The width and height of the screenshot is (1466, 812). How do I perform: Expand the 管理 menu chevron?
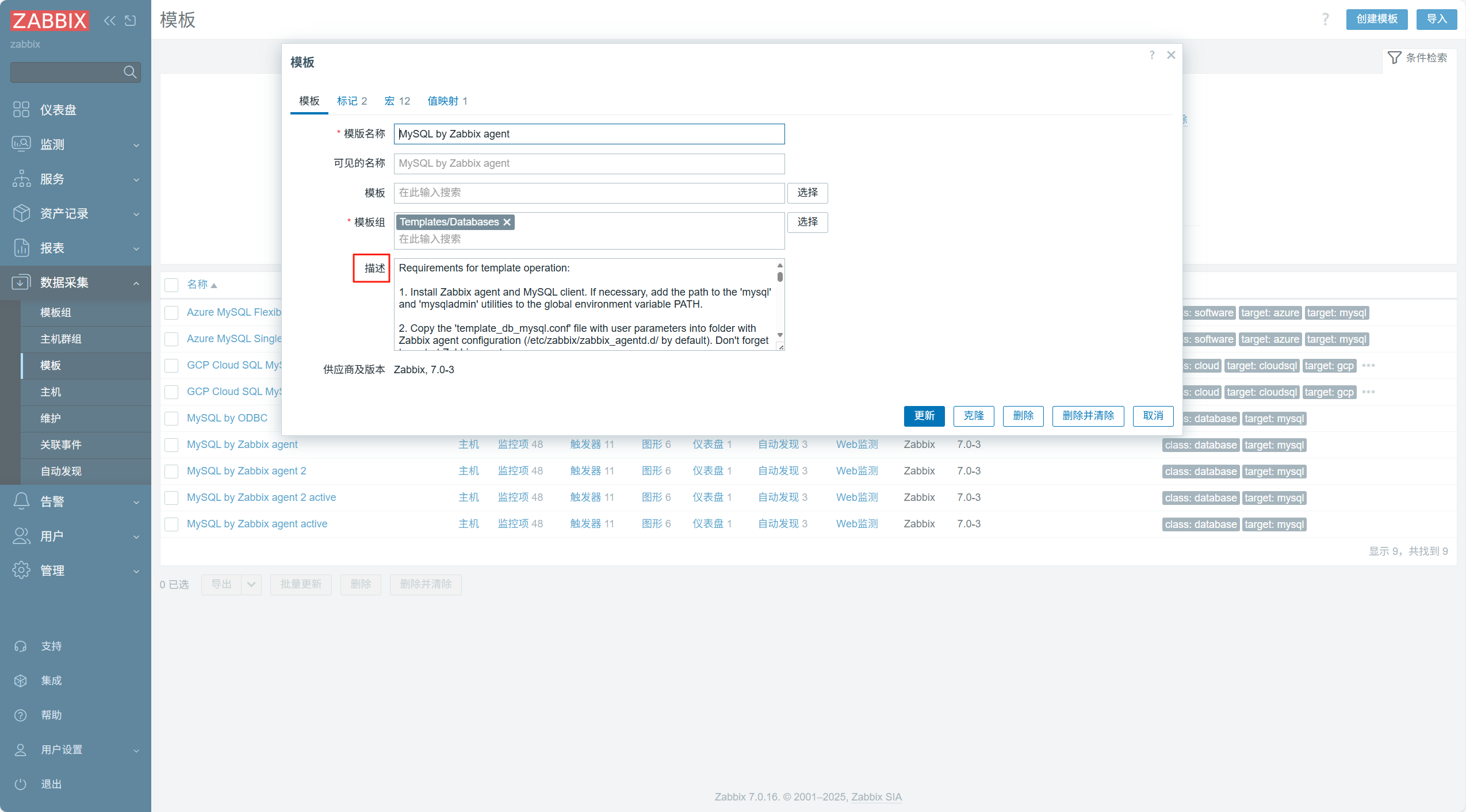pos(136,571)
